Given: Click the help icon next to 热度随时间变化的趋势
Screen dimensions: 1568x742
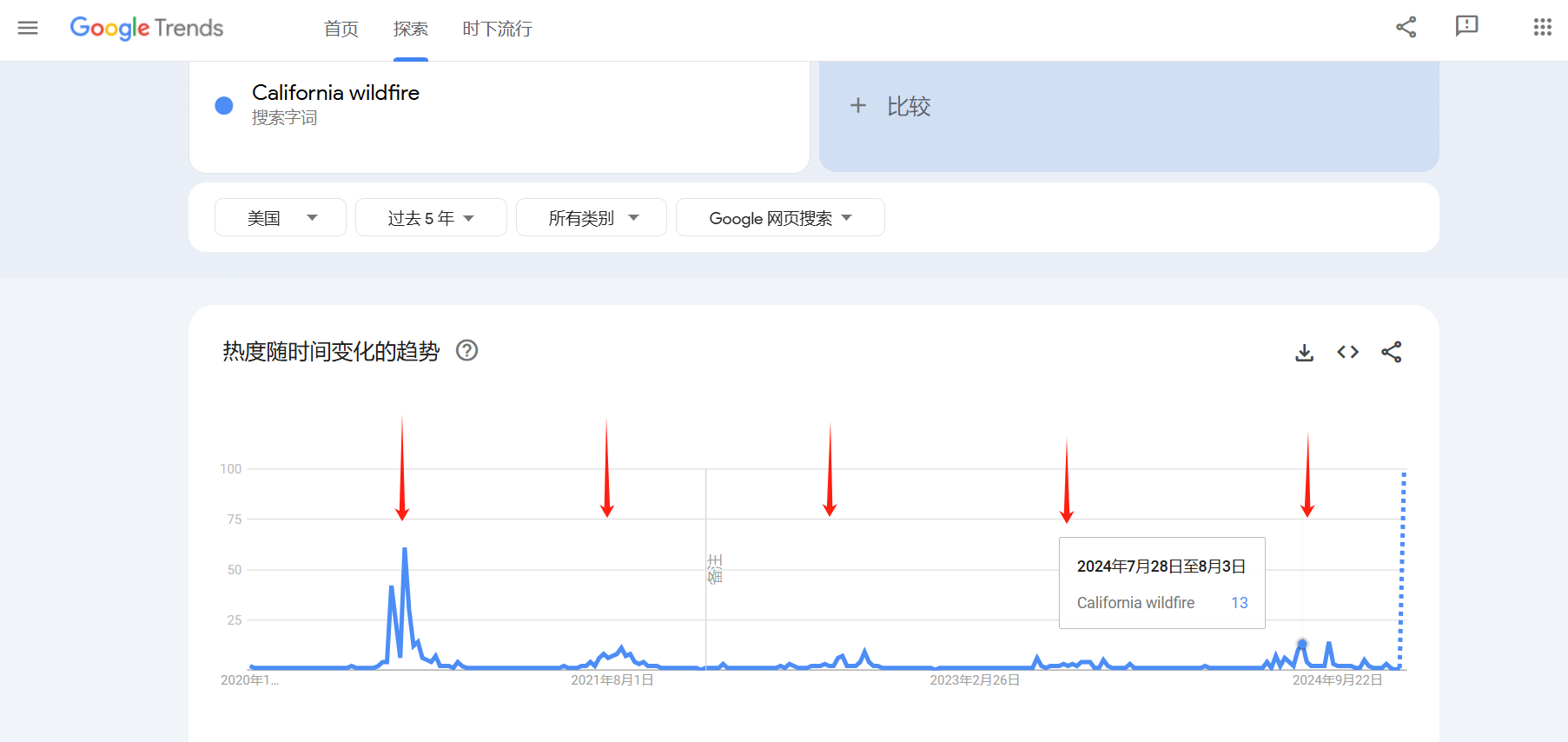Looking at the screenshot, I should coord(467,350).
